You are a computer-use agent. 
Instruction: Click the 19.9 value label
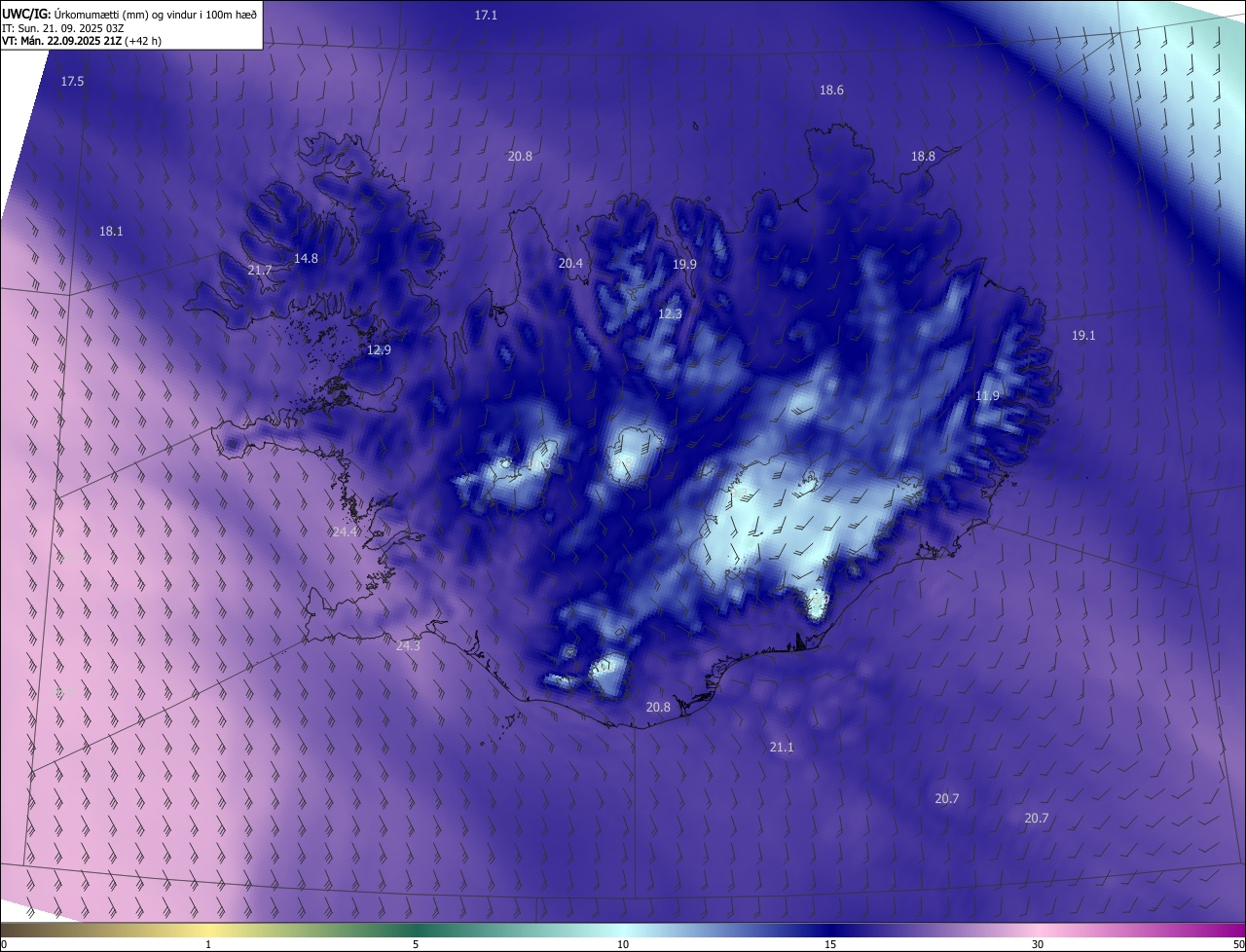[x=684, y=264]
